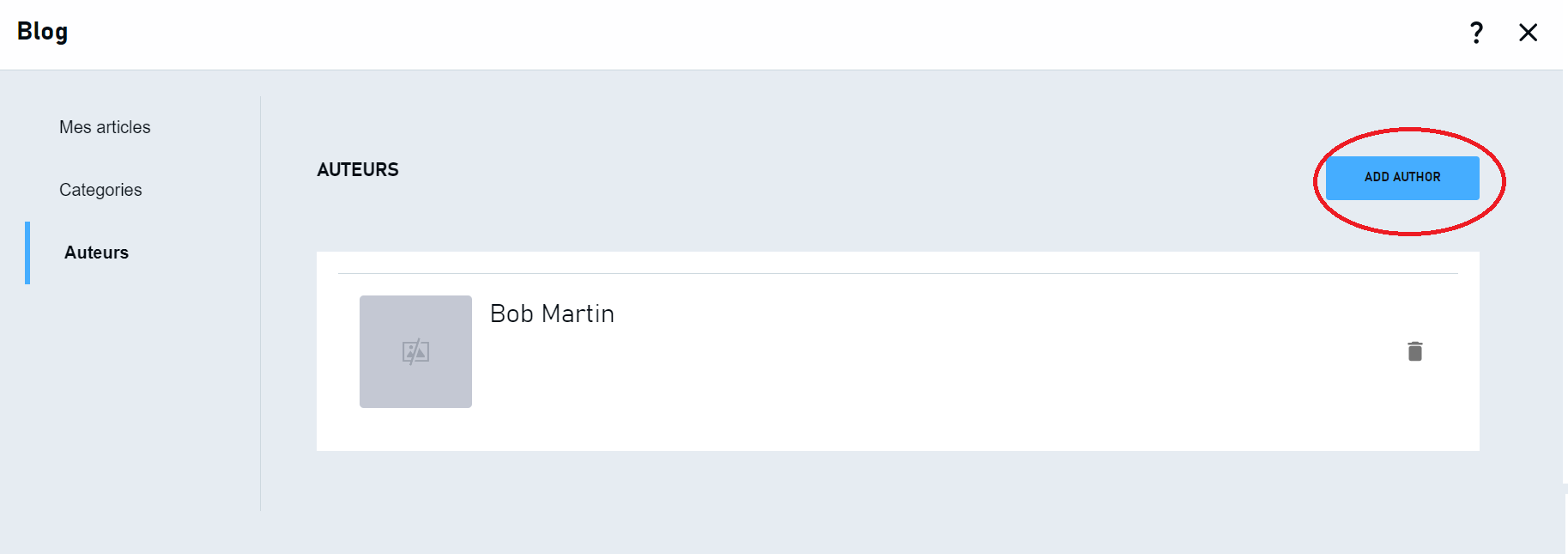Click the AUTEURS section heading
Image resolution: width=1568 pixels, height=554 pixels.
pyautogui.click(x=358, y=170)
